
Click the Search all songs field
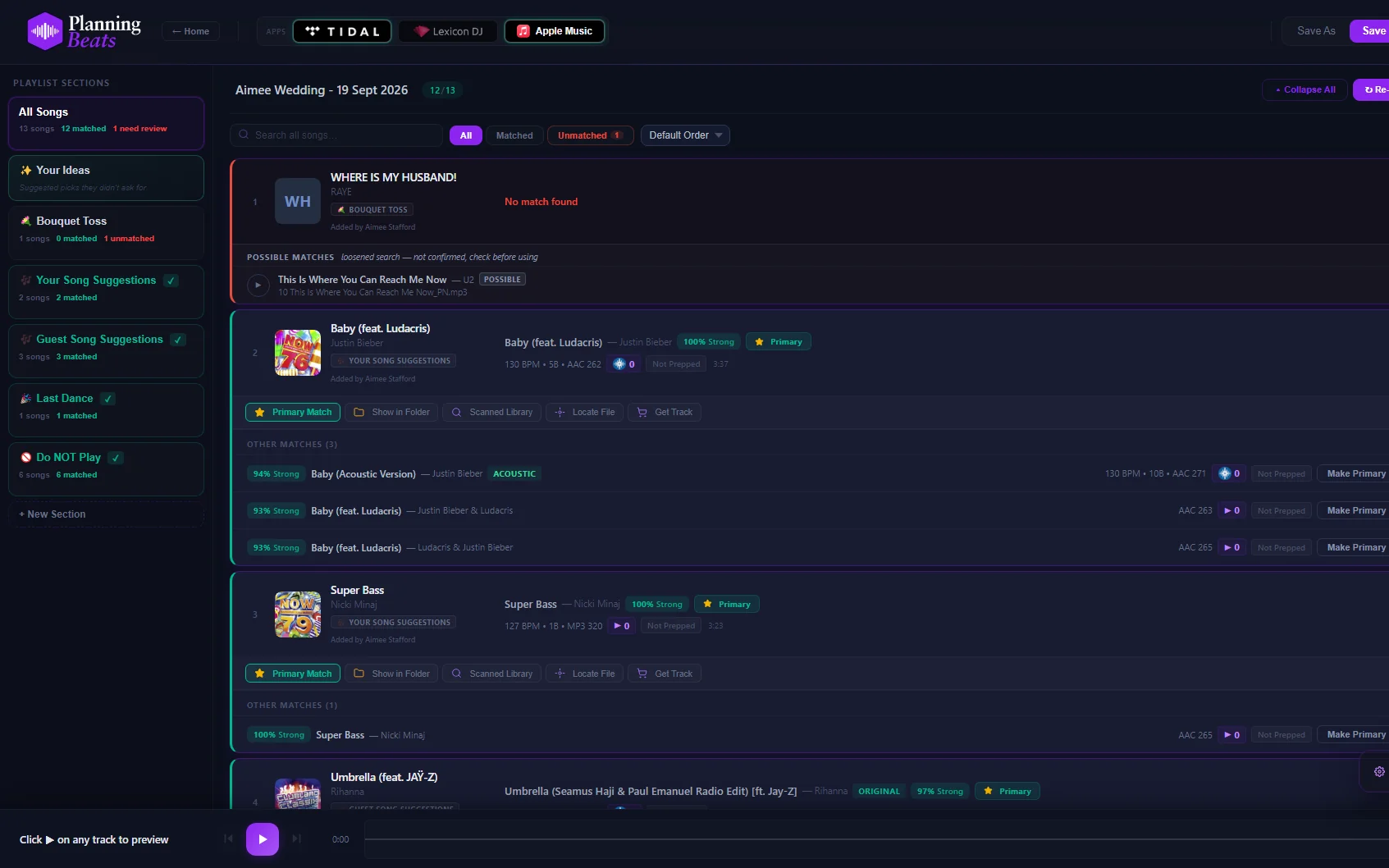pos(336,135)
